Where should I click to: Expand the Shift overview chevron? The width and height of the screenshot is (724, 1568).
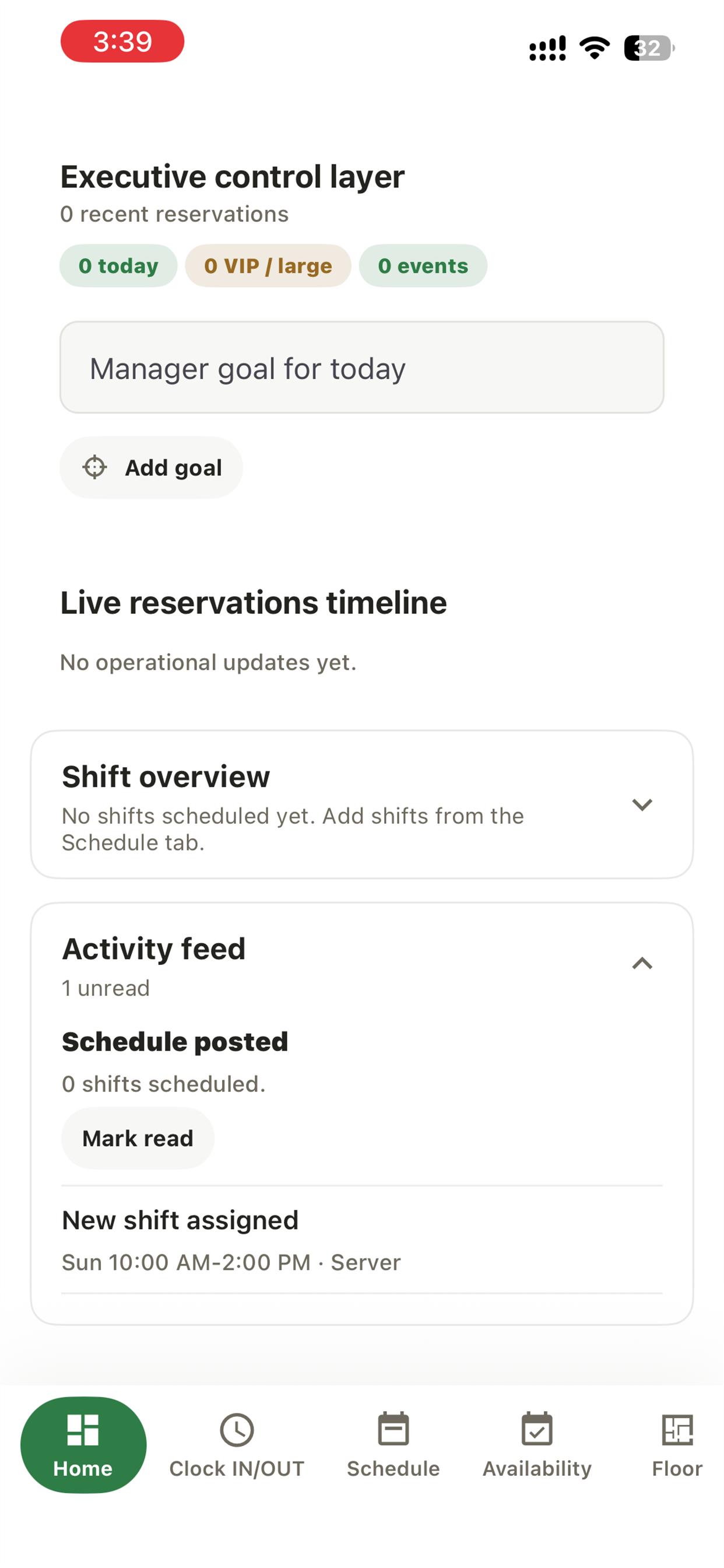[x=642, y=804]
